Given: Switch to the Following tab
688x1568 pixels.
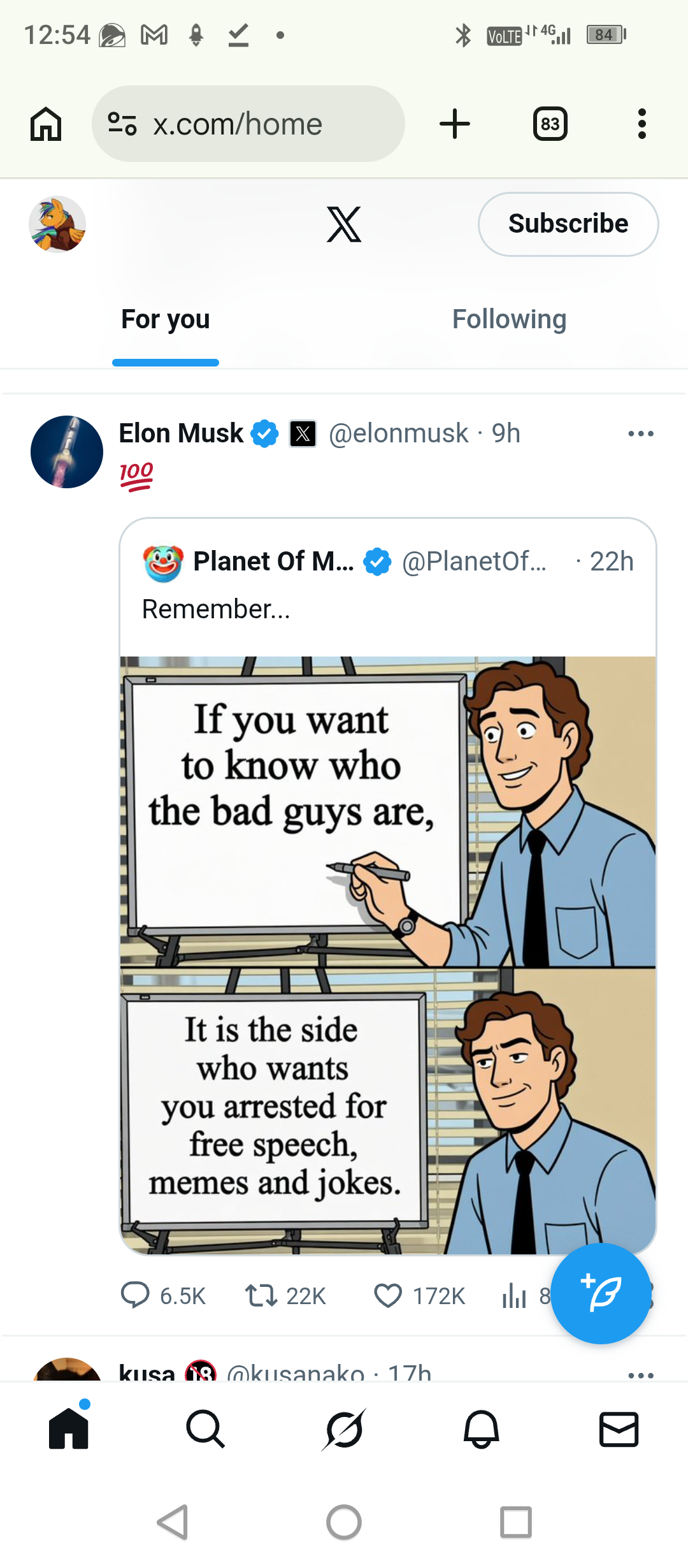Looking at the screenshot, I should (x=509, y=319).
